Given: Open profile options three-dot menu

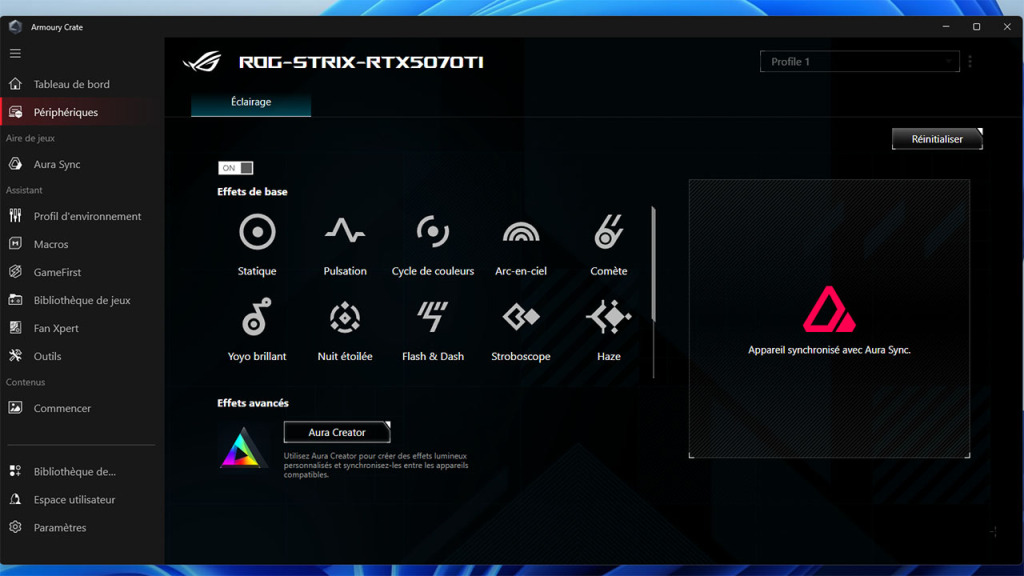Looking at the screenshot, I should pyautogui.click(x=970, y=61).
